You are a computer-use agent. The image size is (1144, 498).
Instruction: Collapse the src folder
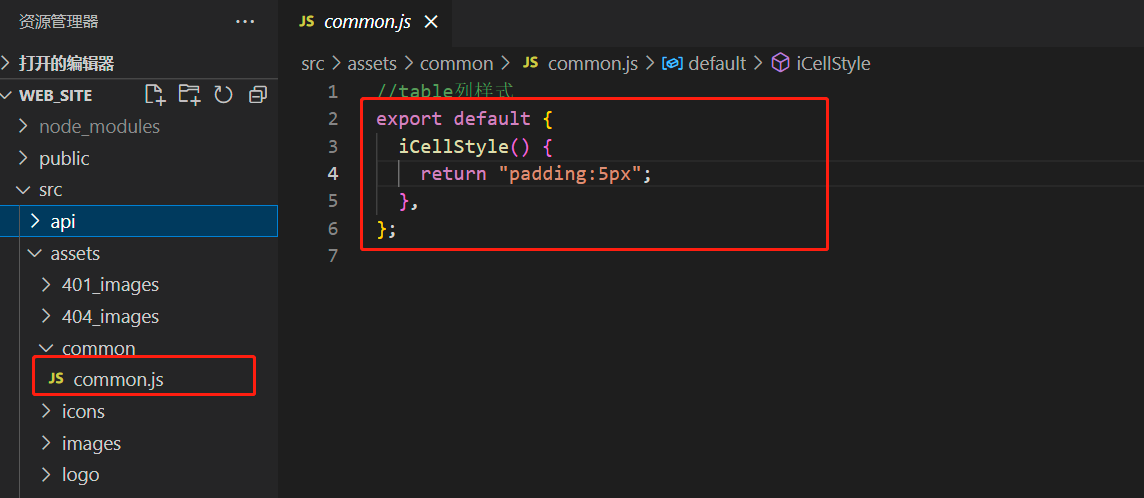(50, 190)
